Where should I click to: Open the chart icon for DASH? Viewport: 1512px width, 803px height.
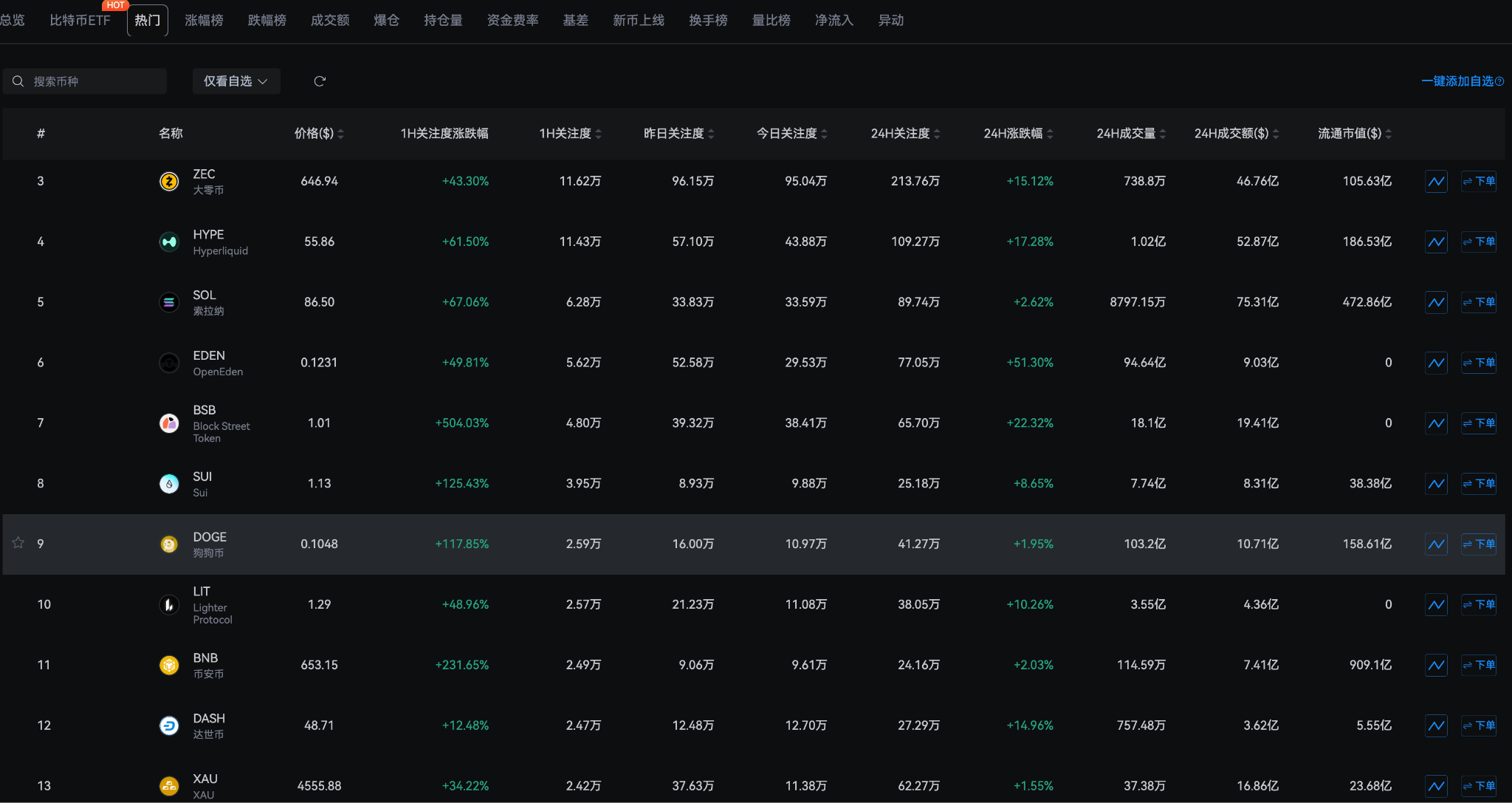[x=1436, y=725]
